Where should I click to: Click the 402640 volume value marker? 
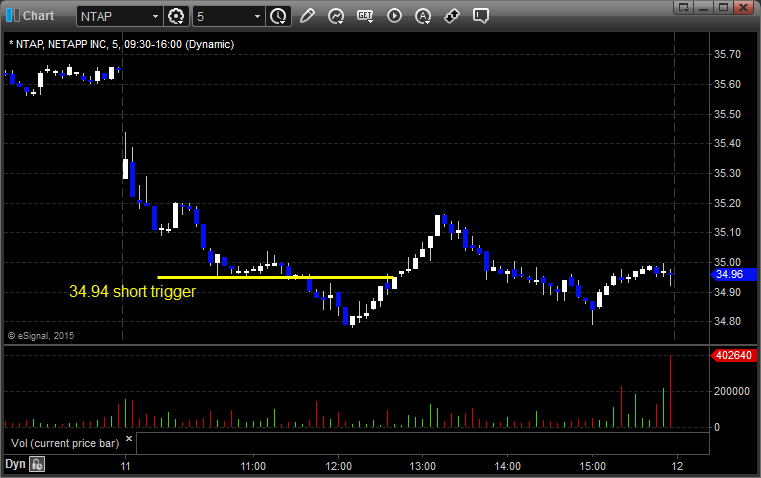point(733,355)
